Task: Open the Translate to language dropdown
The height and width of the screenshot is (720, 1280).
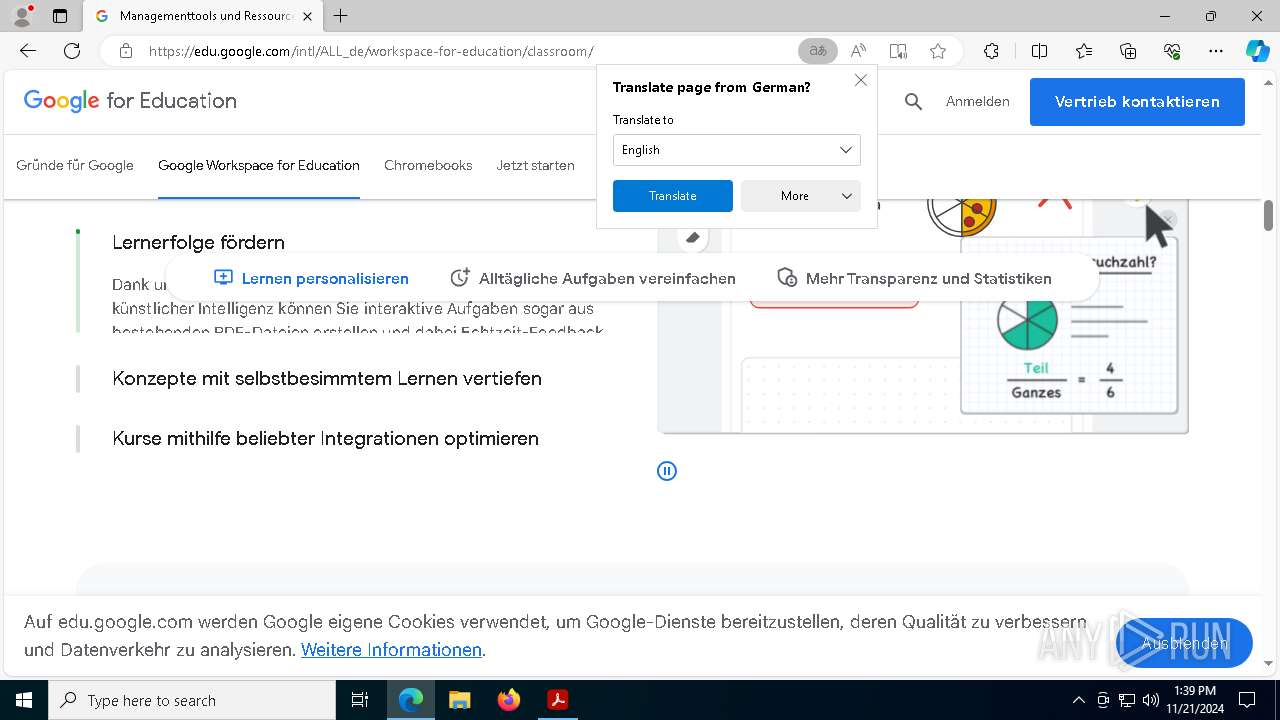Action: tap(736, 150)
